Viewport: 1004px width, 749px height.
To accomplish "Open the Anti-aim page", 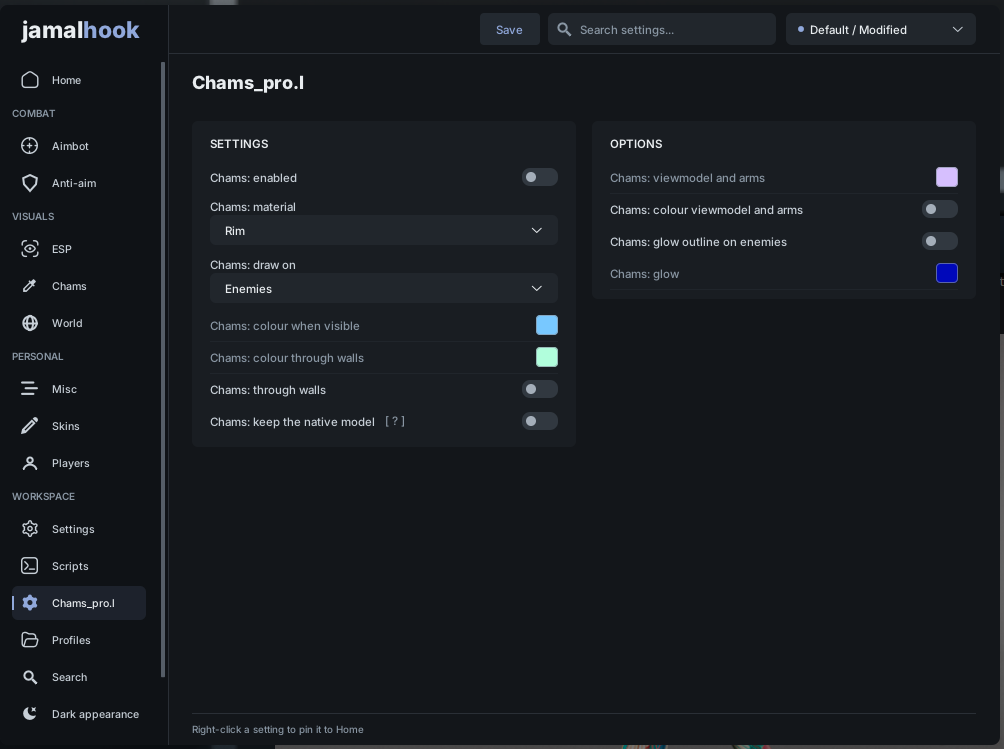I will tap(79, 183).
